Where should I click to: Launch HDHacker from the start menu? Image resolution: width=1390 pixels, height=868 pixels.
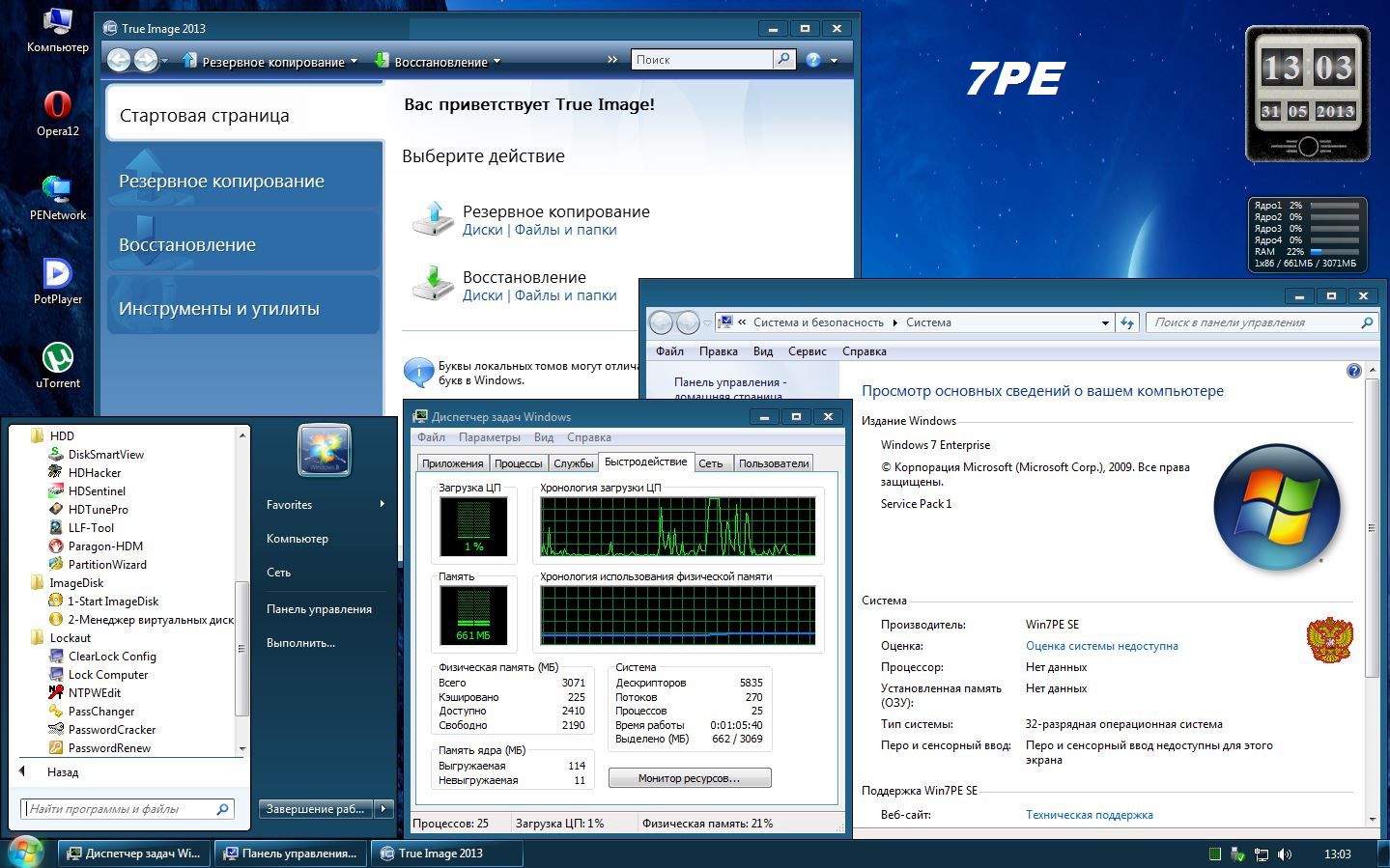click(95, 472)
